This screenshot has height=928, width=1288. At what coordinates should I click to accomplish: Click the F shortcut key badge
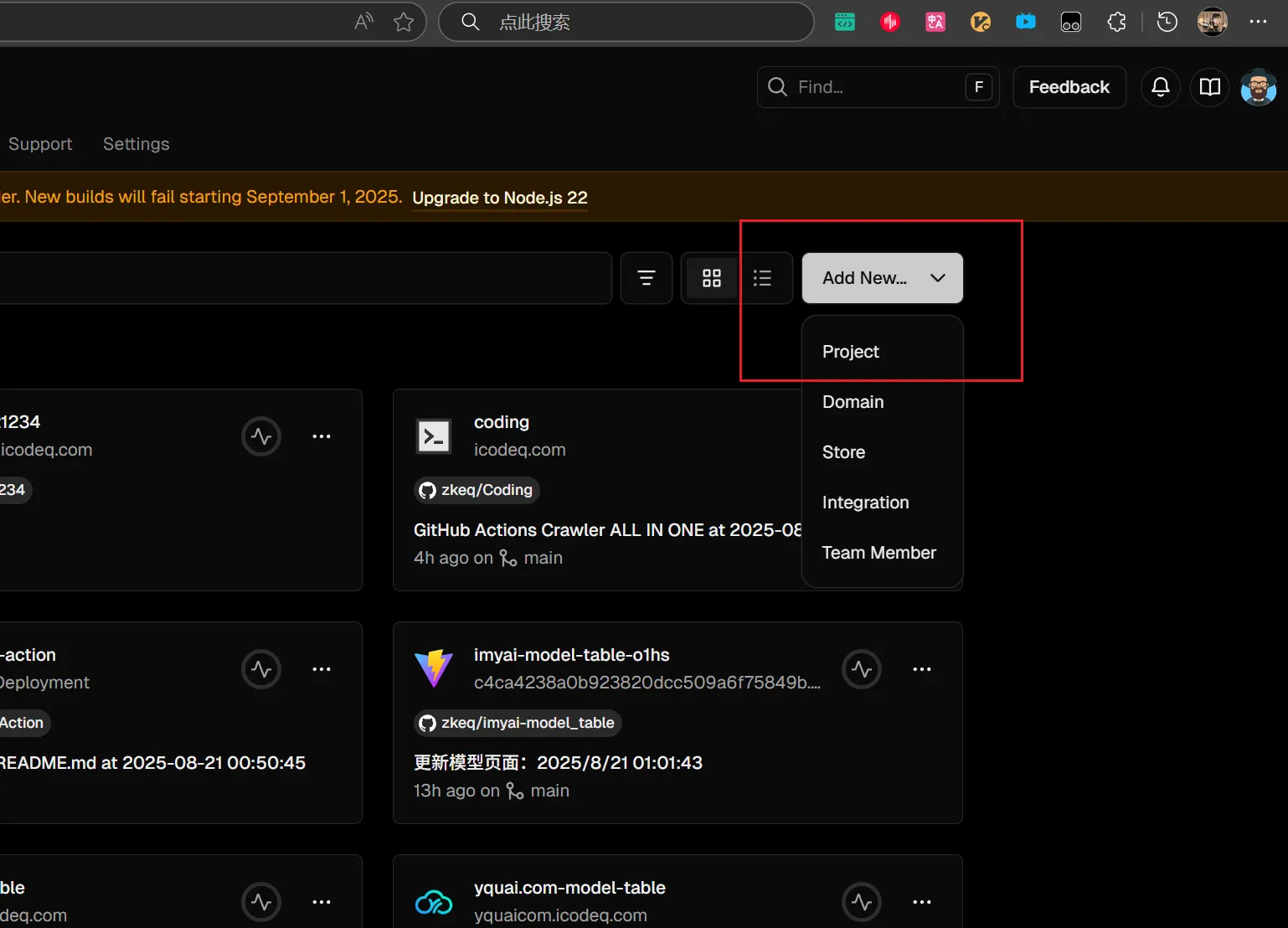(x=979, y=87)
